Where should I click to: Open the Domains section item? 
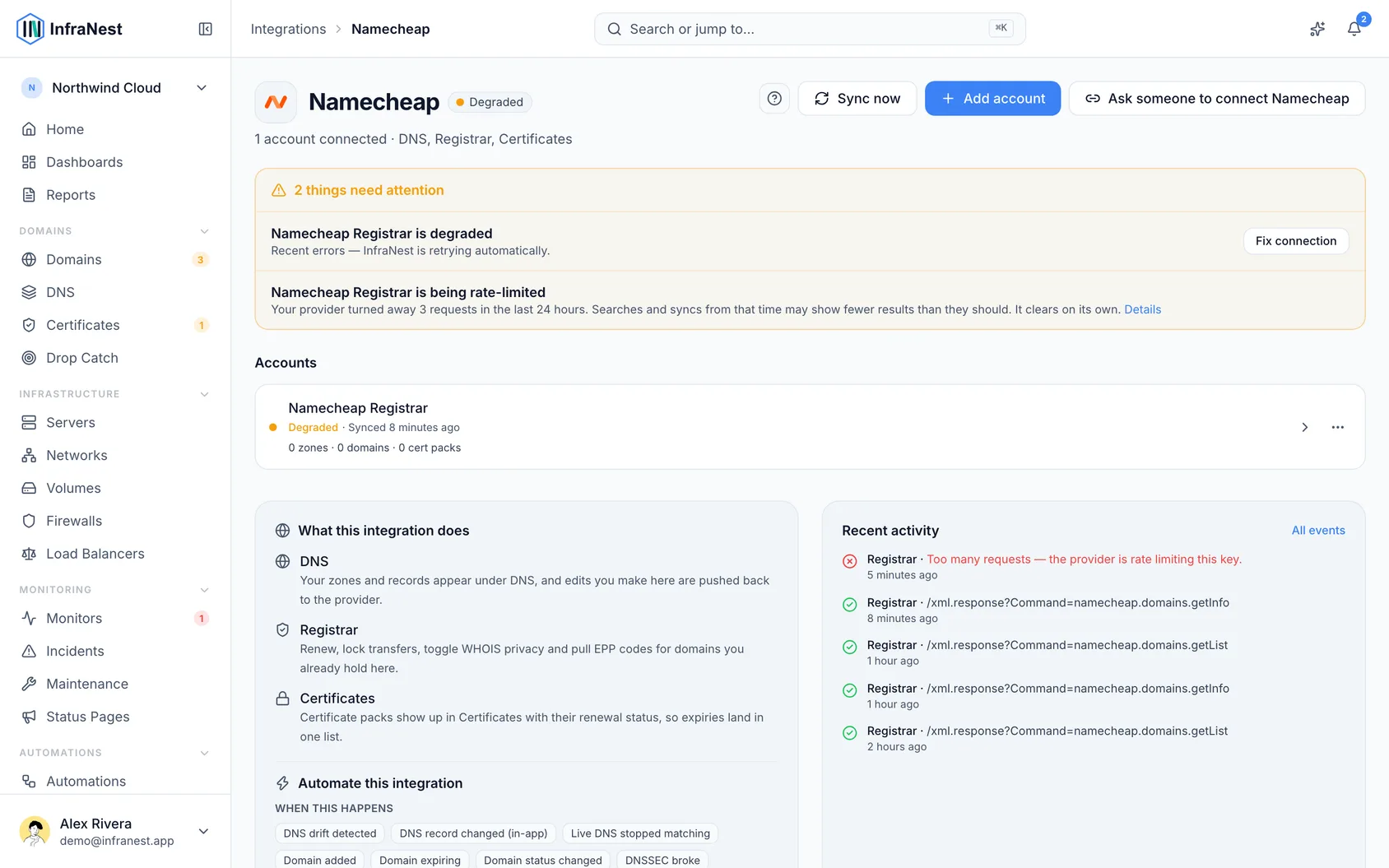point(115,259)
